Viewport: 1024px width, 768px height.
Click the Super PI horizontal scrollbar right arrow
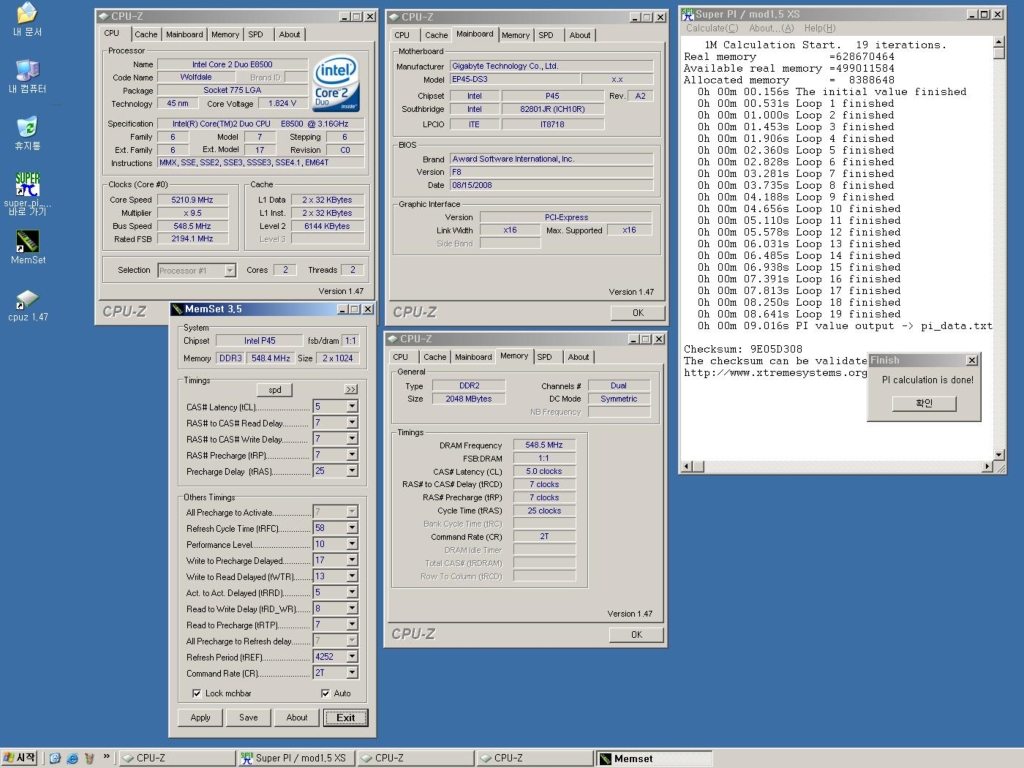[x=987, y=466]
